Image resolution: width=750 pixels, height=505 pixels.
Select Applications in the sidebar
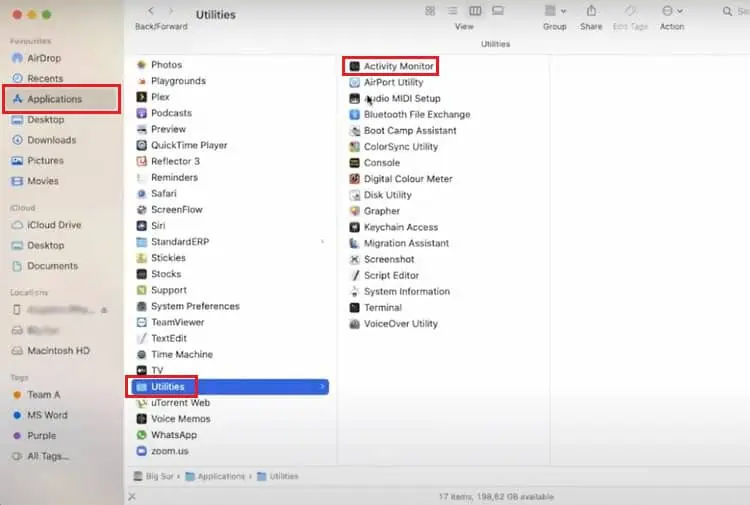coord(61,99)
